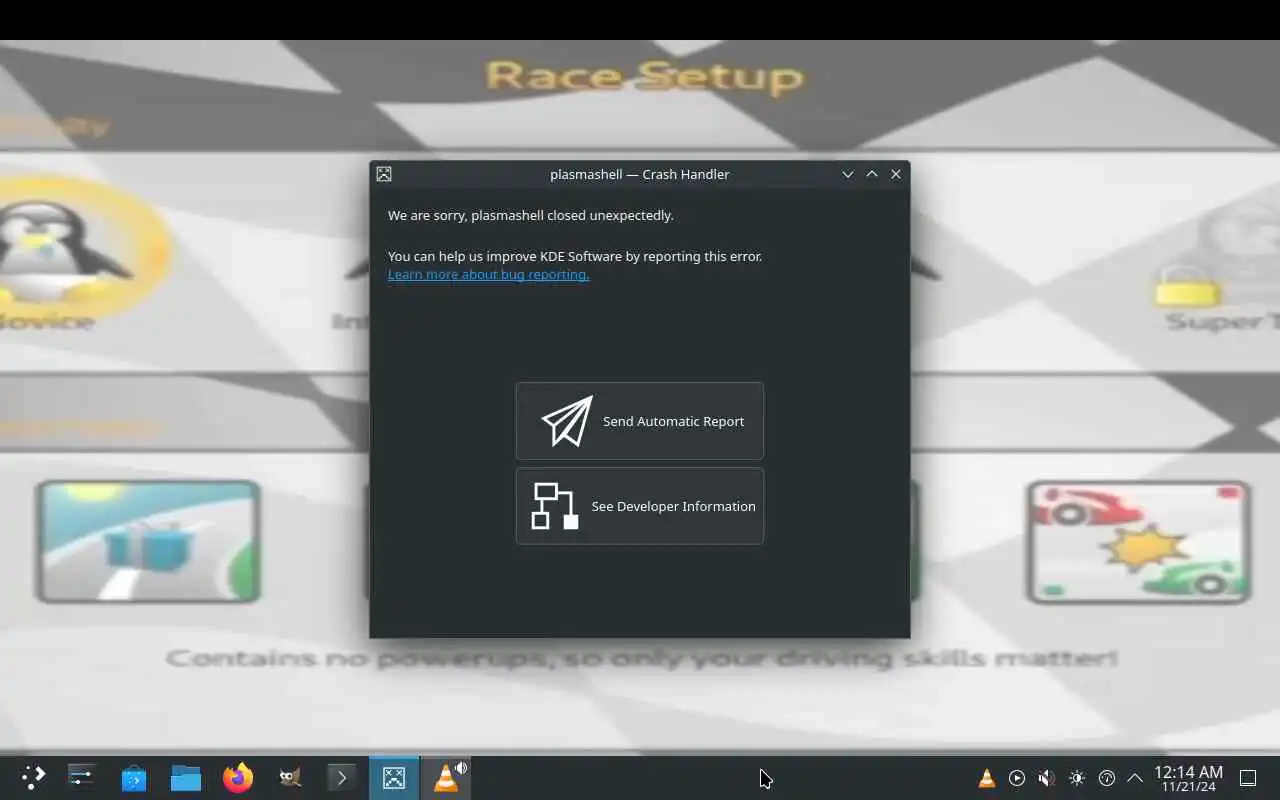Open Konsole terminal from taskbar
Image resolution: width=1280 pixels, height=800 pixels.
342,777
